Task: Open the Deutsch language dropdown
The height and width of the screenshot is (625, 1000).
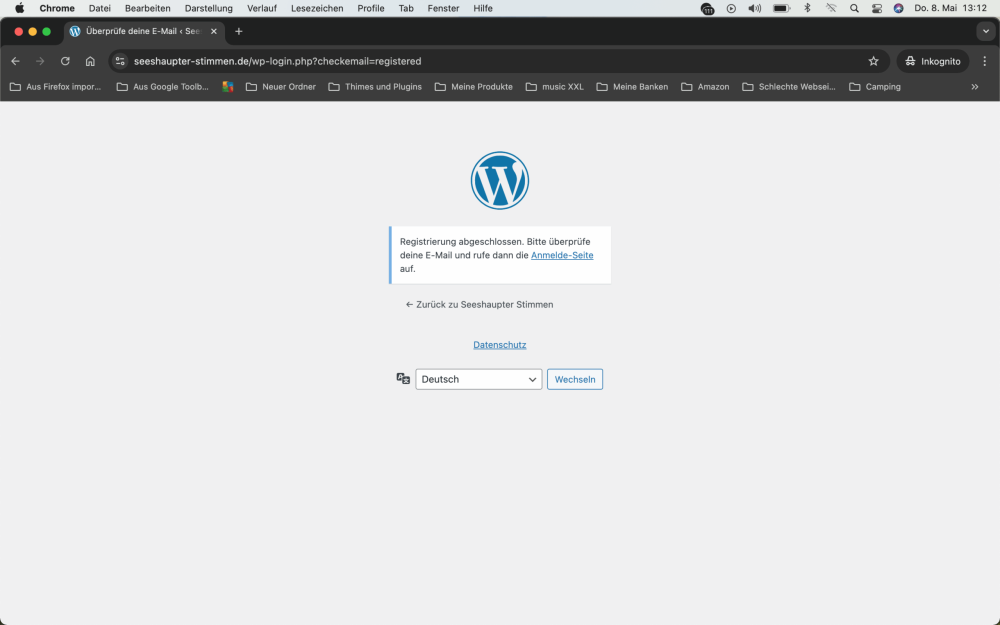Action: pos(478,379)
